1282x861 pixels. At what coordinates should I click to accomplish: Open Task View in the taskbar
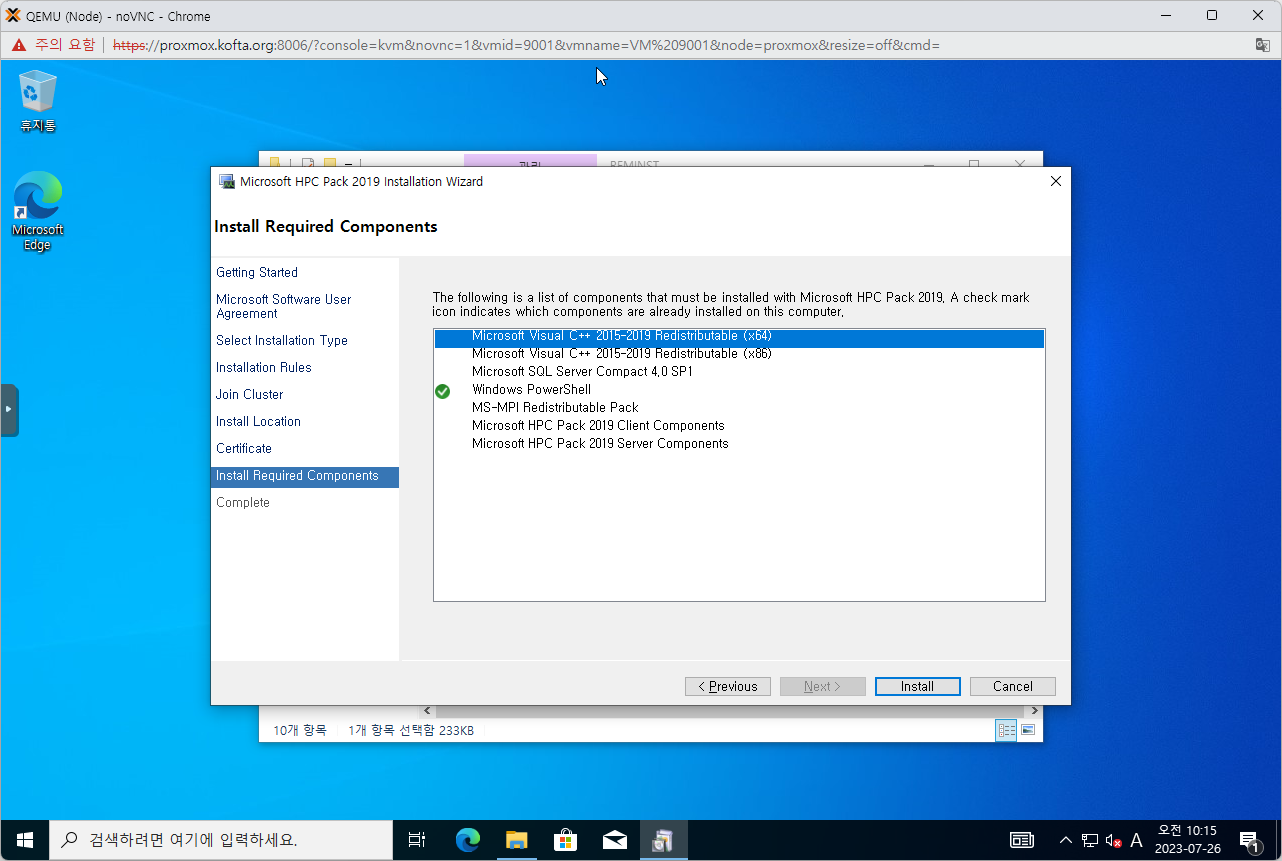(417, 840)
